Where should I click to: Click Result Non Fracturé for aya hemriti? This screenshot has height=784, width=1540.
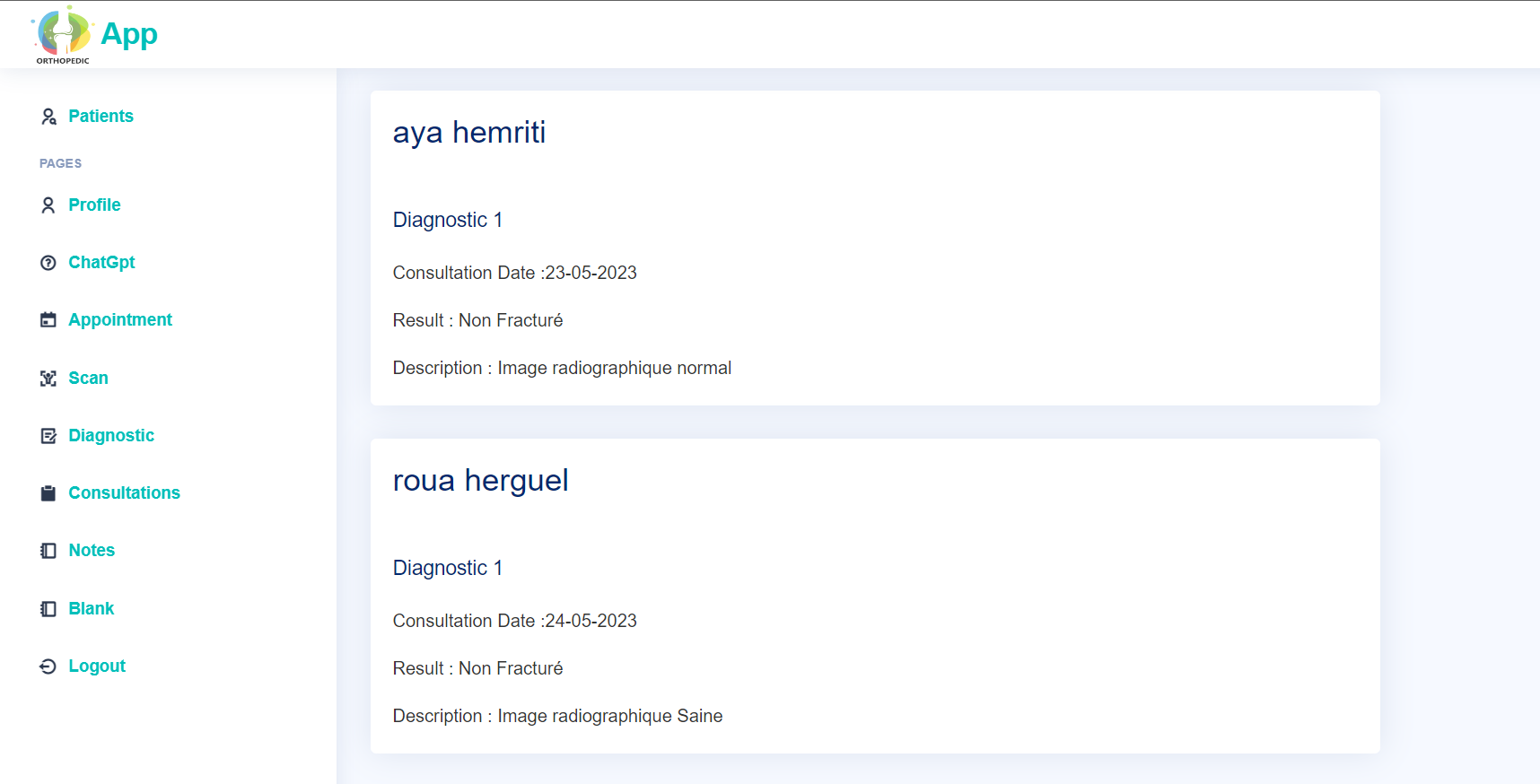tap(478, 320)
